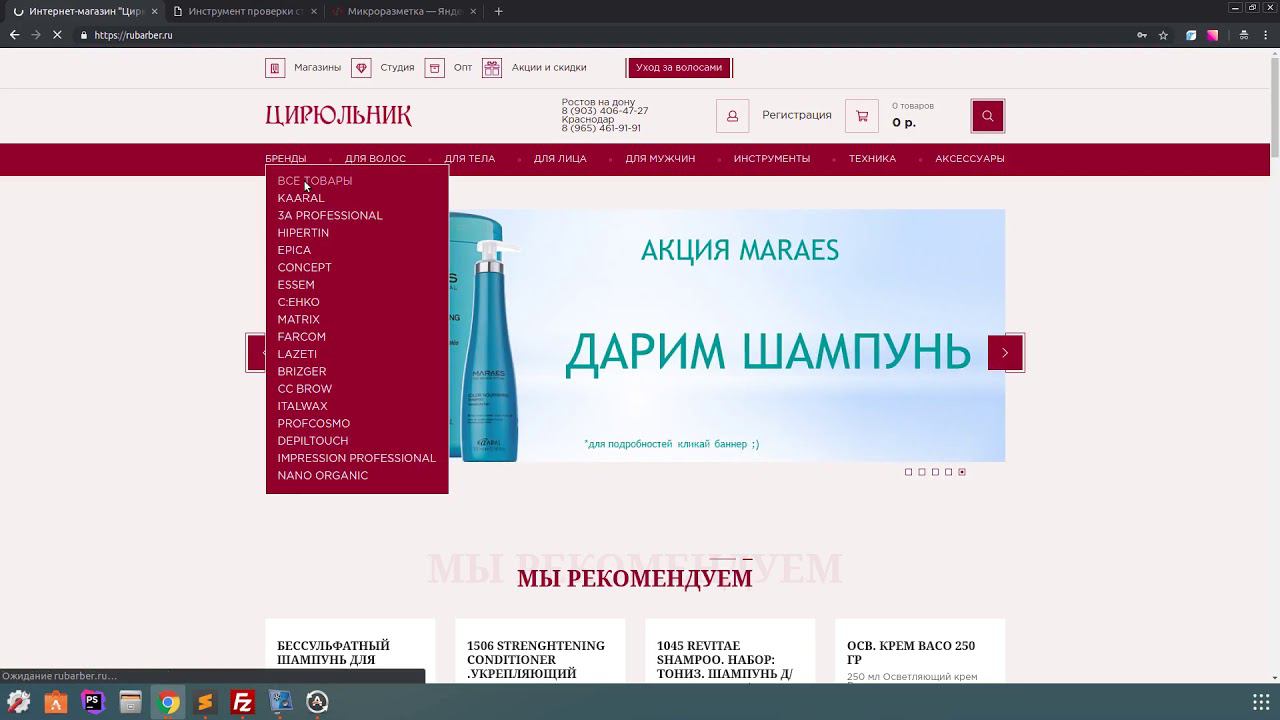Open the ДЛЯ ЛИЦА menu

(x=560, y=159)
